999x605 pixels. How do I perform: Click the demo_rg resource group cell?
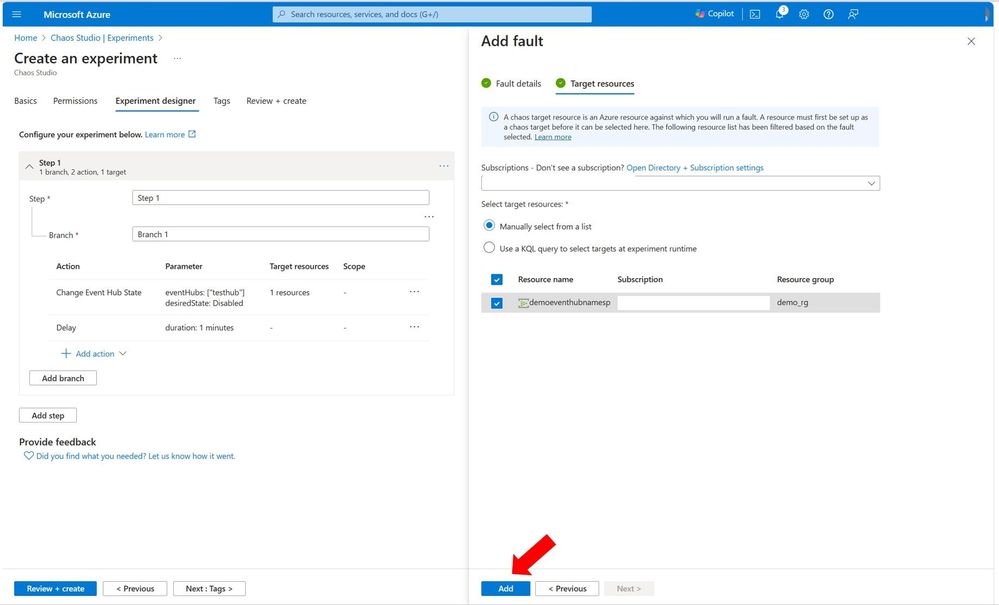point(792,302)
